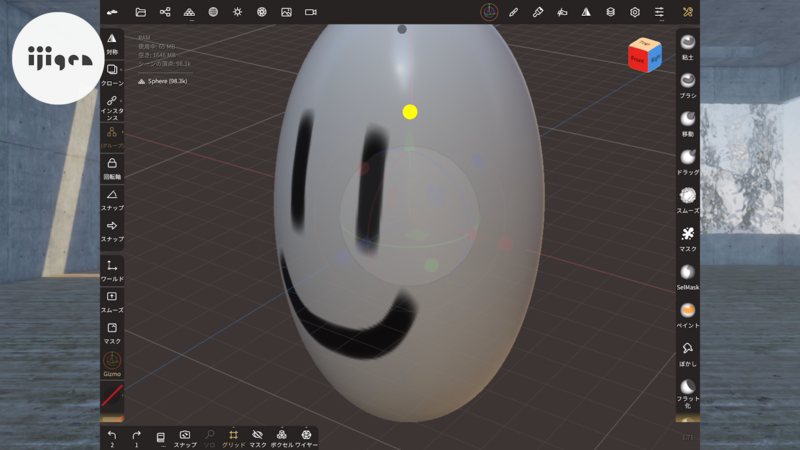Open the yellow Tools wrench menu
This screenshot has width=800, height=450.
coord(688,12)
